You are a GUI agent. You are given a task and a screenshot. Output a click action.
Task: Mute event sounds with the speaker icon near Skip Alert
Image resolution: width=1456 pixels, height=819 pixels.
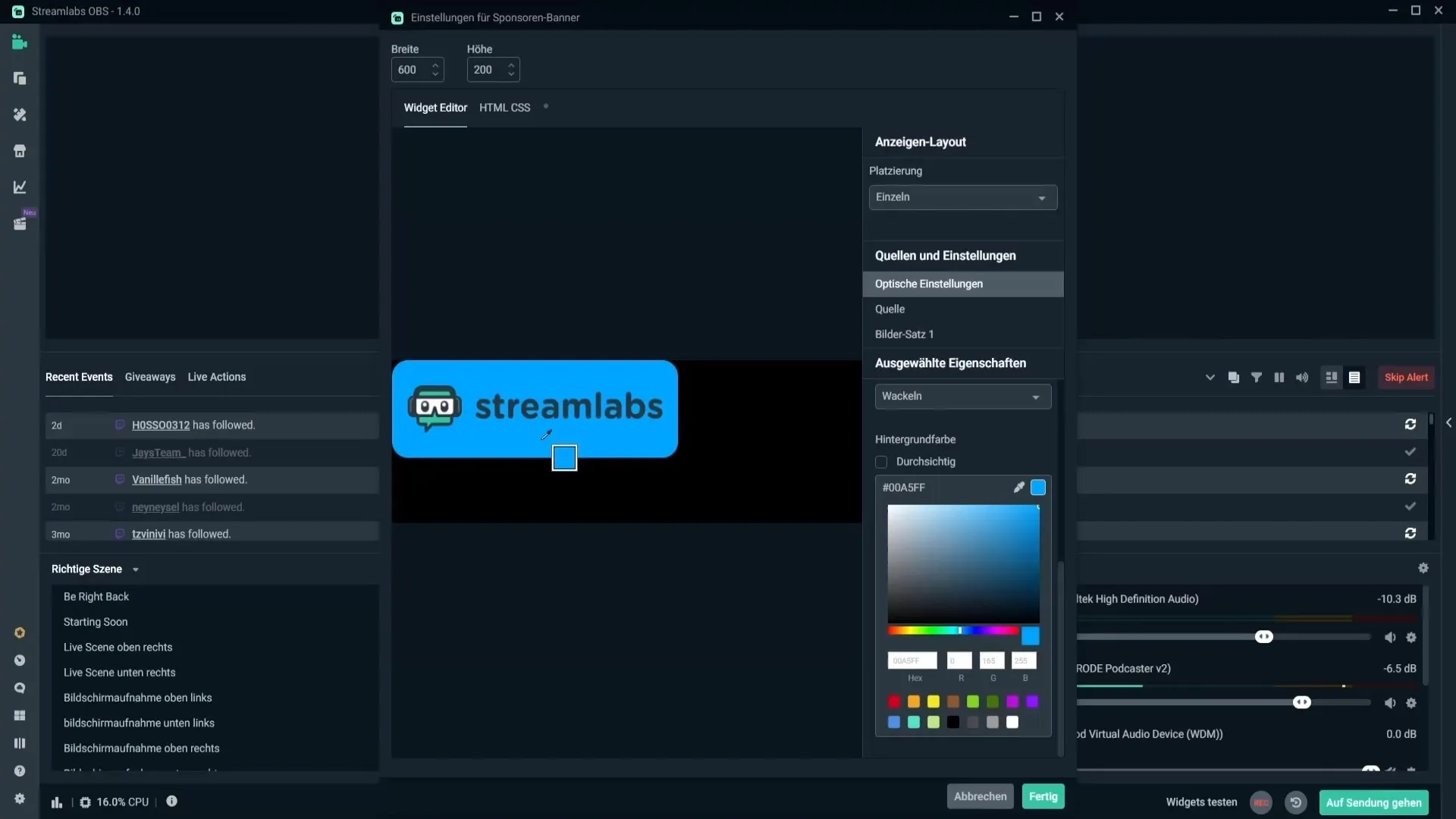[x=1302, y=378]
